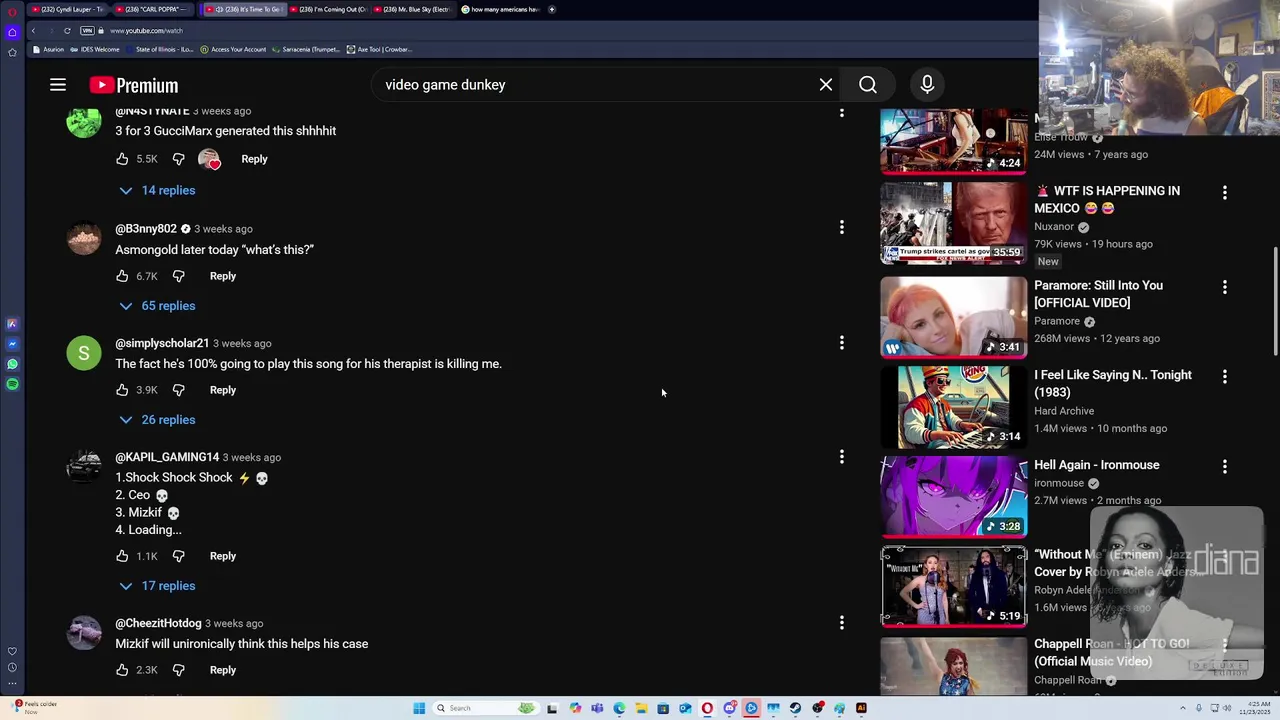Open options menu for the @B3nny802 comment

[842, 228]
